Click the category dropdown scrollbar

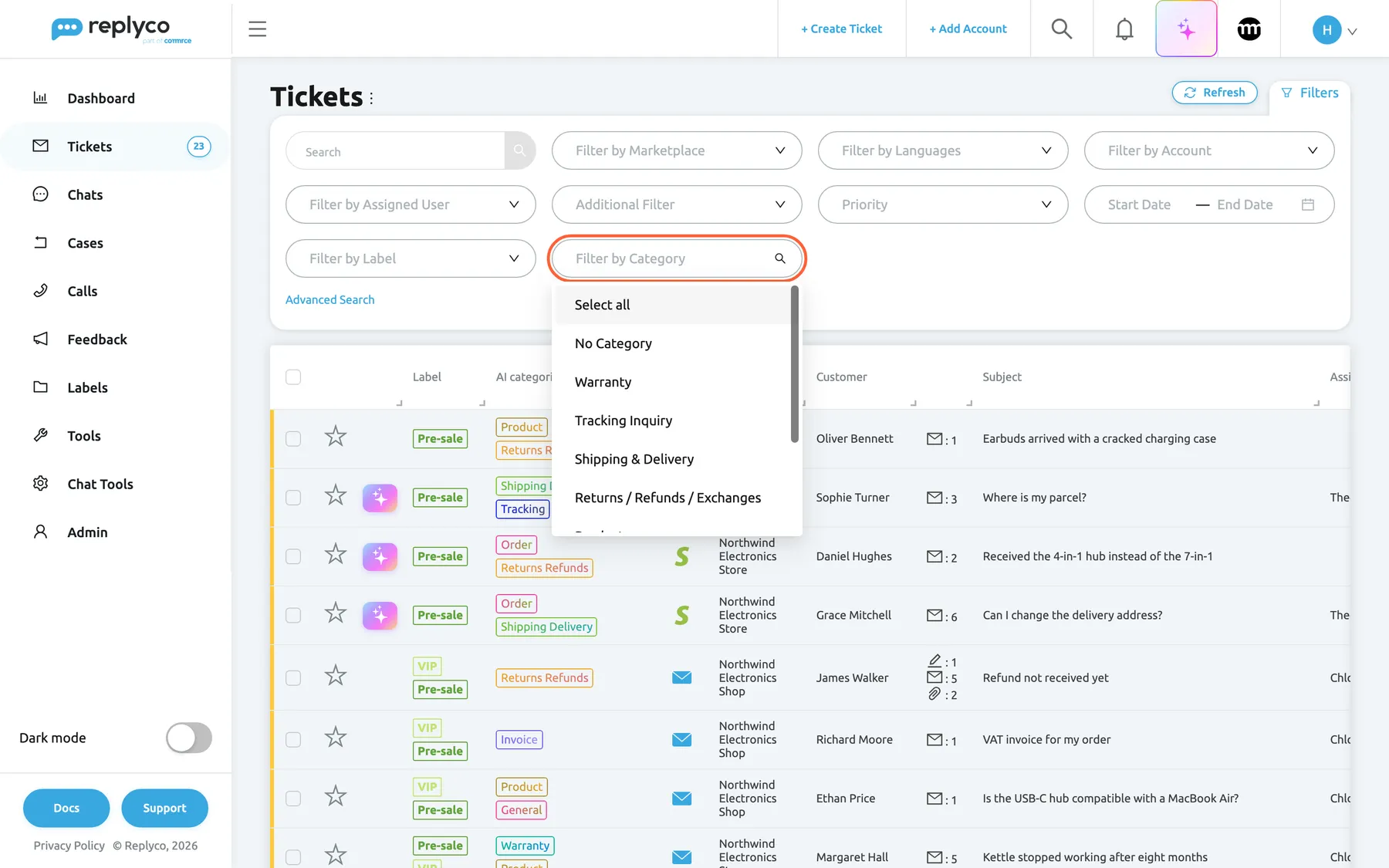click(x=794, y=364)
